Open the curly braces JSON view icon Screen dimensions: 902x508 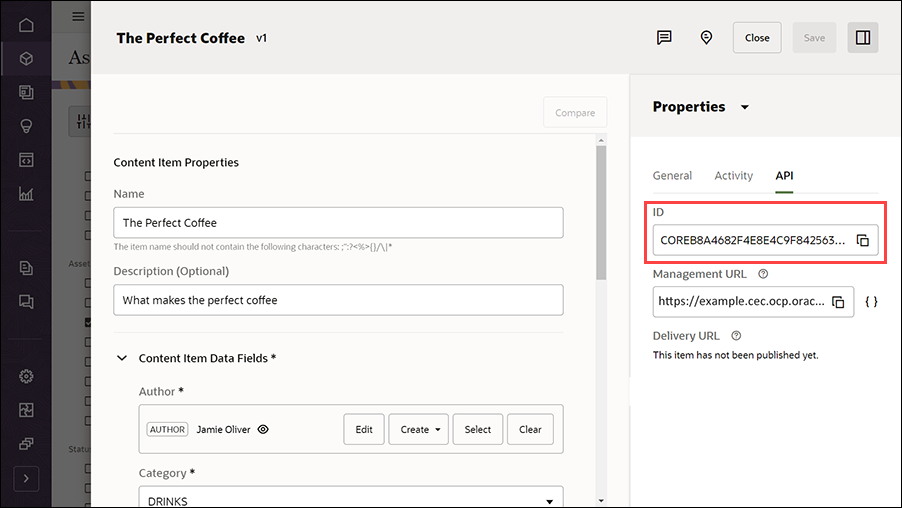pos(872,301)
